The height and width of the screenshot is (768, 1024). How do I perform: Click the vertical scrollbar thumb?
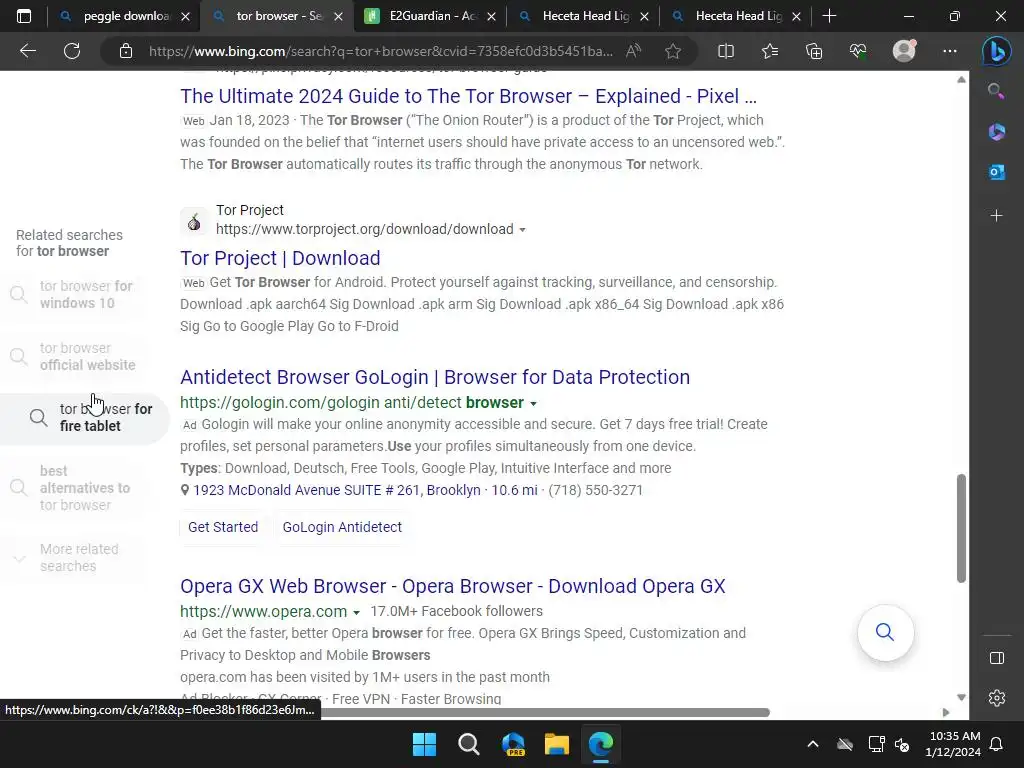961,528
